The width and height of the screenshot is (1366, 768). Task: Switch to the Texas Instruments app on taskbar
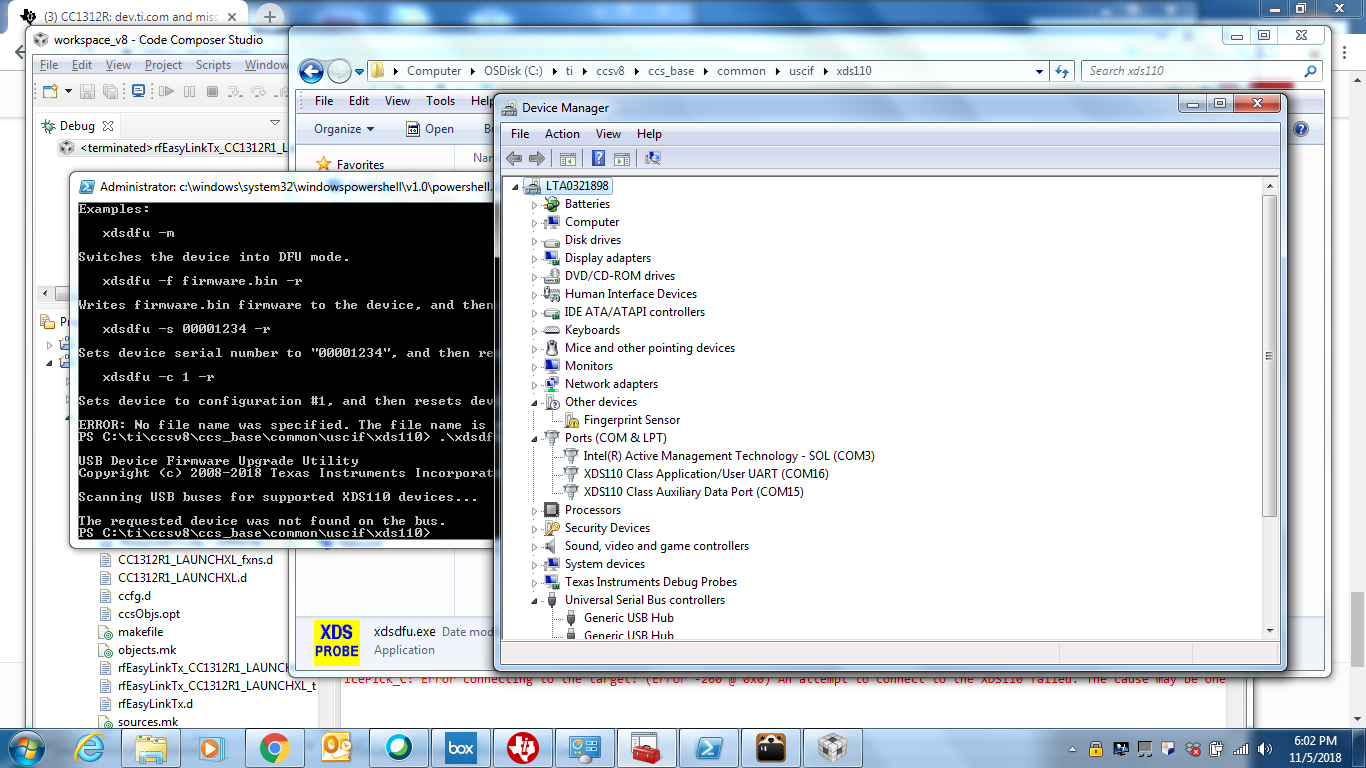coord(522,747)
